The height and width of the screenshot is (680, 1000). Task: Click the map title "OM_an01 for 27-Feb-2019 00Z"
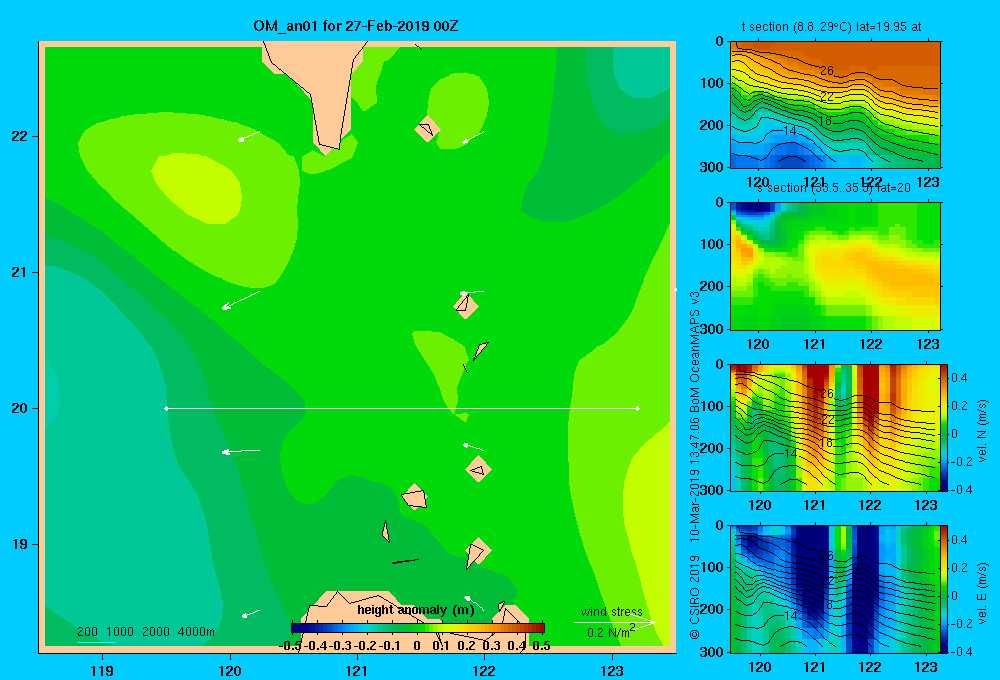pyautogui.click(x=355, y=26)
